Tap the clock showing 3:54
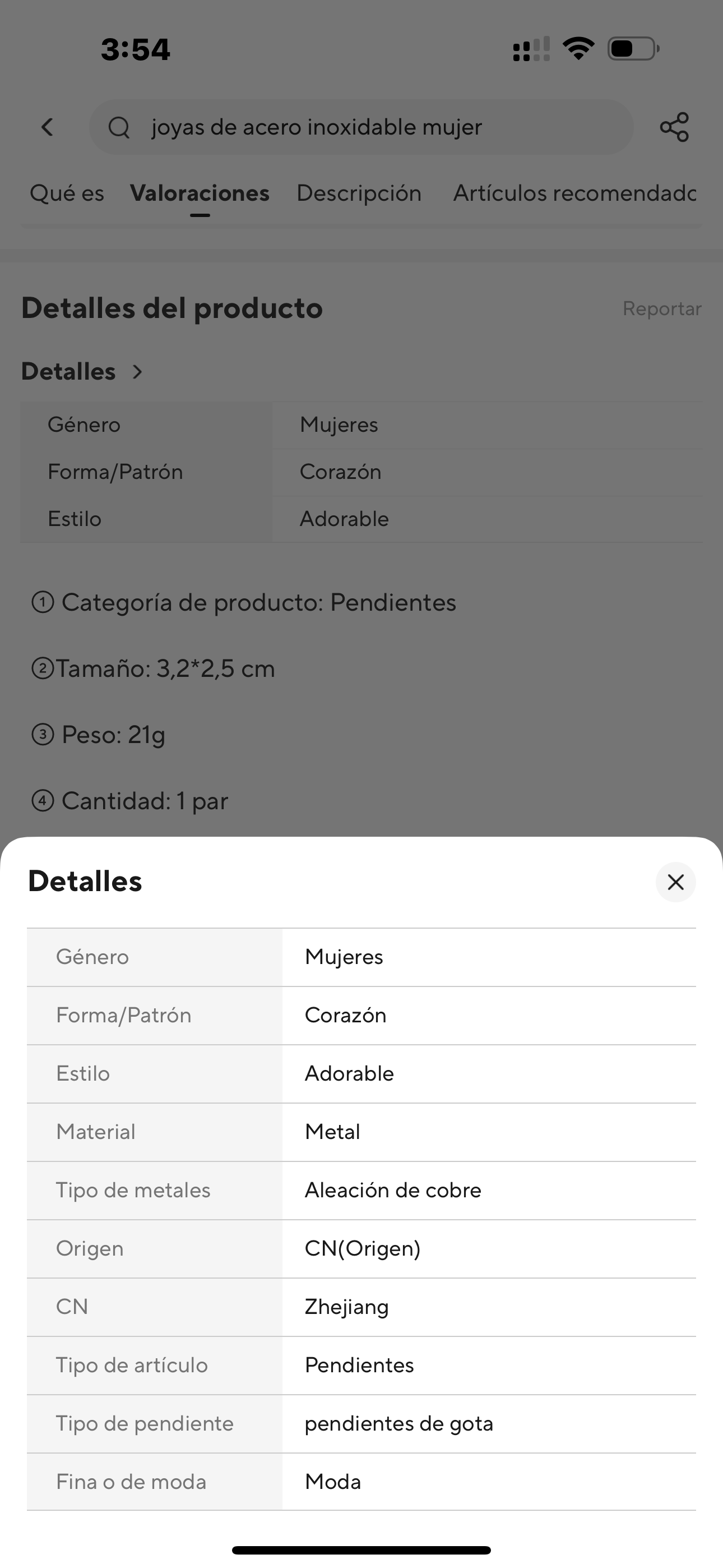 pyautogui.click(x=135, y=49)
